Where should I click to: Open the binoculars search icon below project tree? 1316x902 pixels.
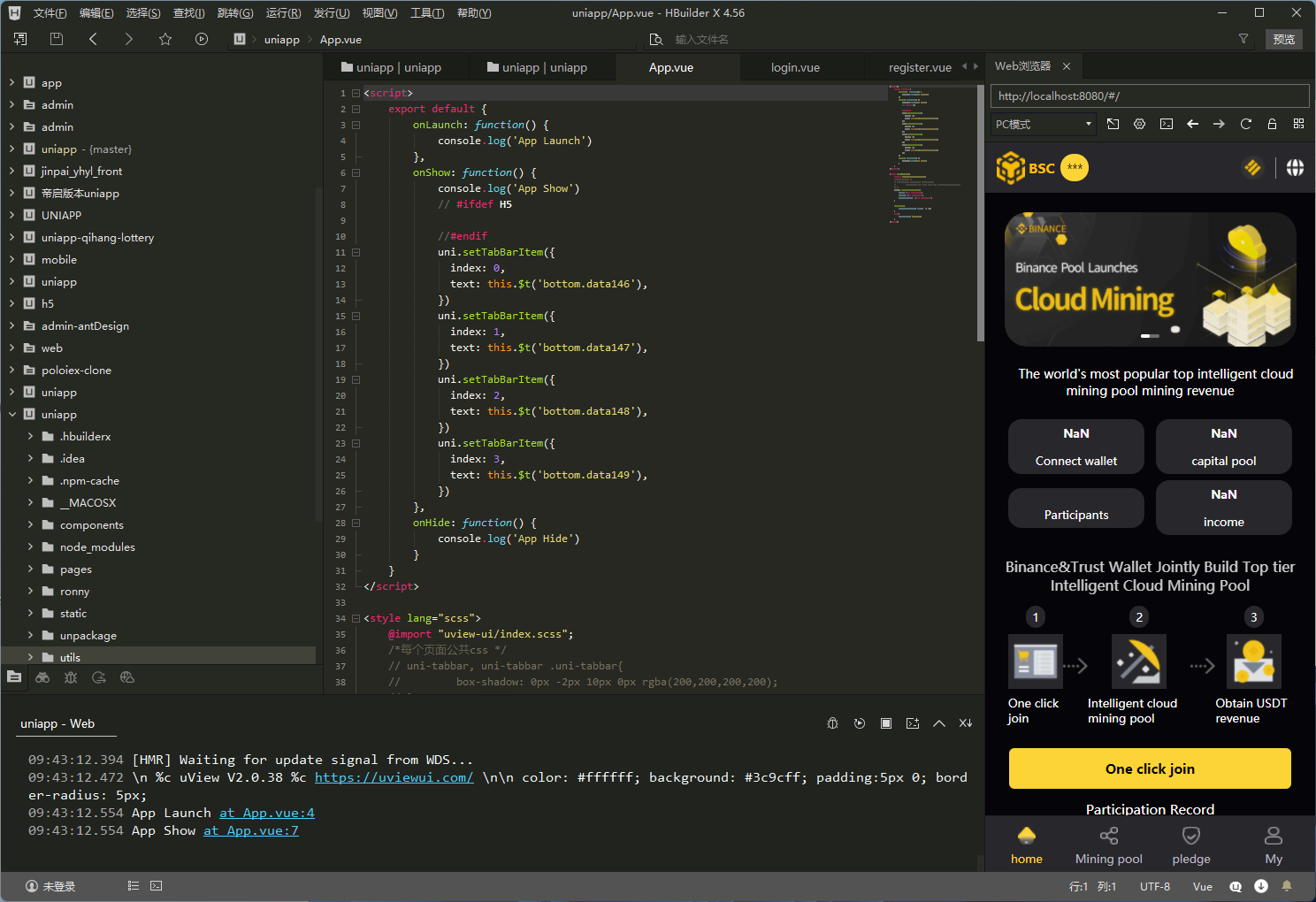tap(42, 677)
